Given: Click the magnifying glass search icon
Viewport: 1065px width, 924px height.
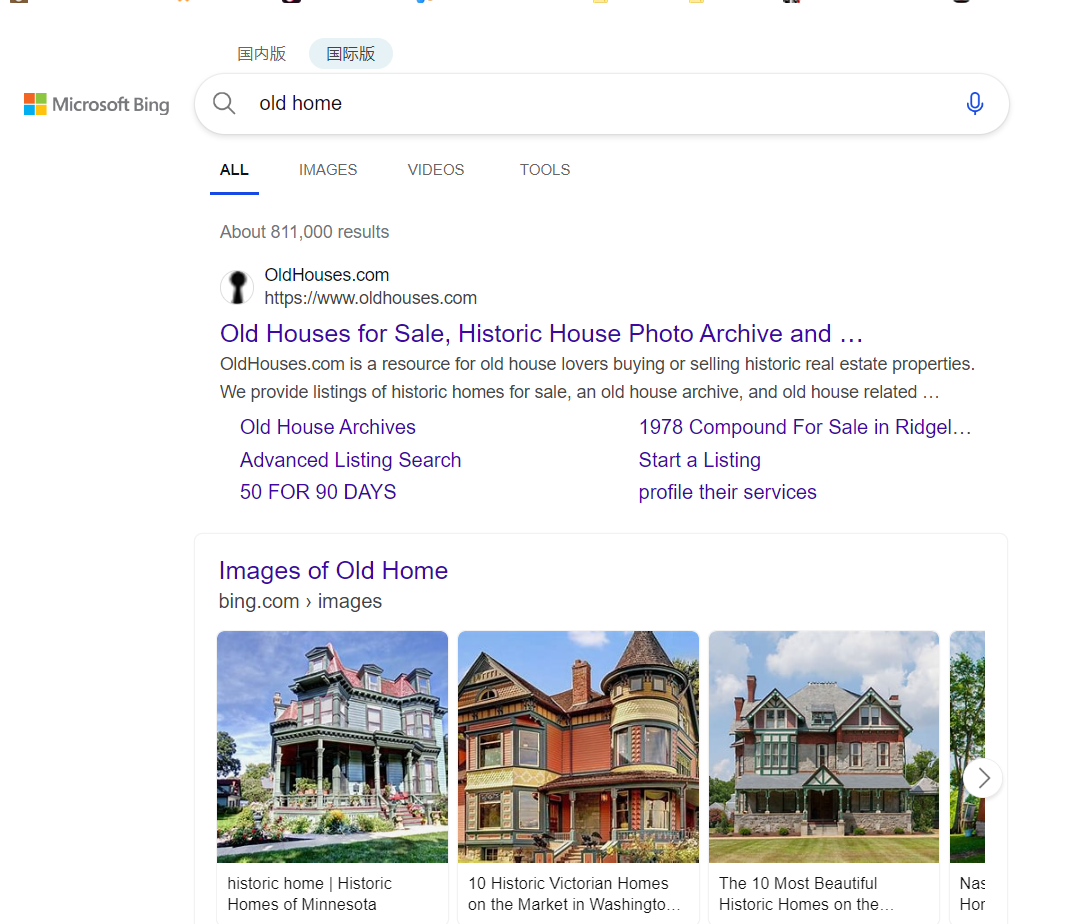Looking at the screenshot, I should (x=224, y=103).
